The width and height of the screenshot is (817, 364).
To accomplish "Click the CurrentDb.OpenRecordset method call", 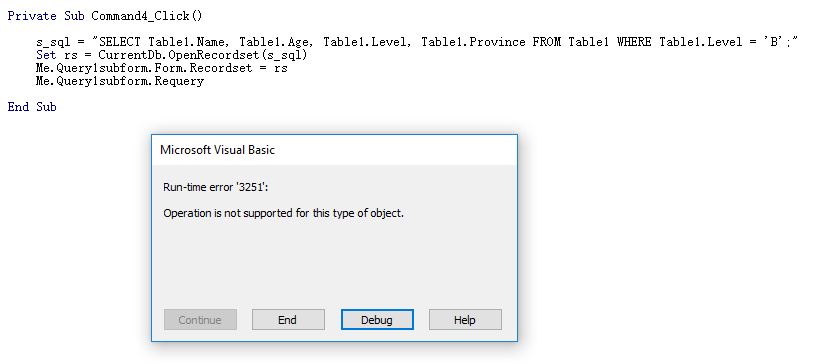I will (203, 55).
